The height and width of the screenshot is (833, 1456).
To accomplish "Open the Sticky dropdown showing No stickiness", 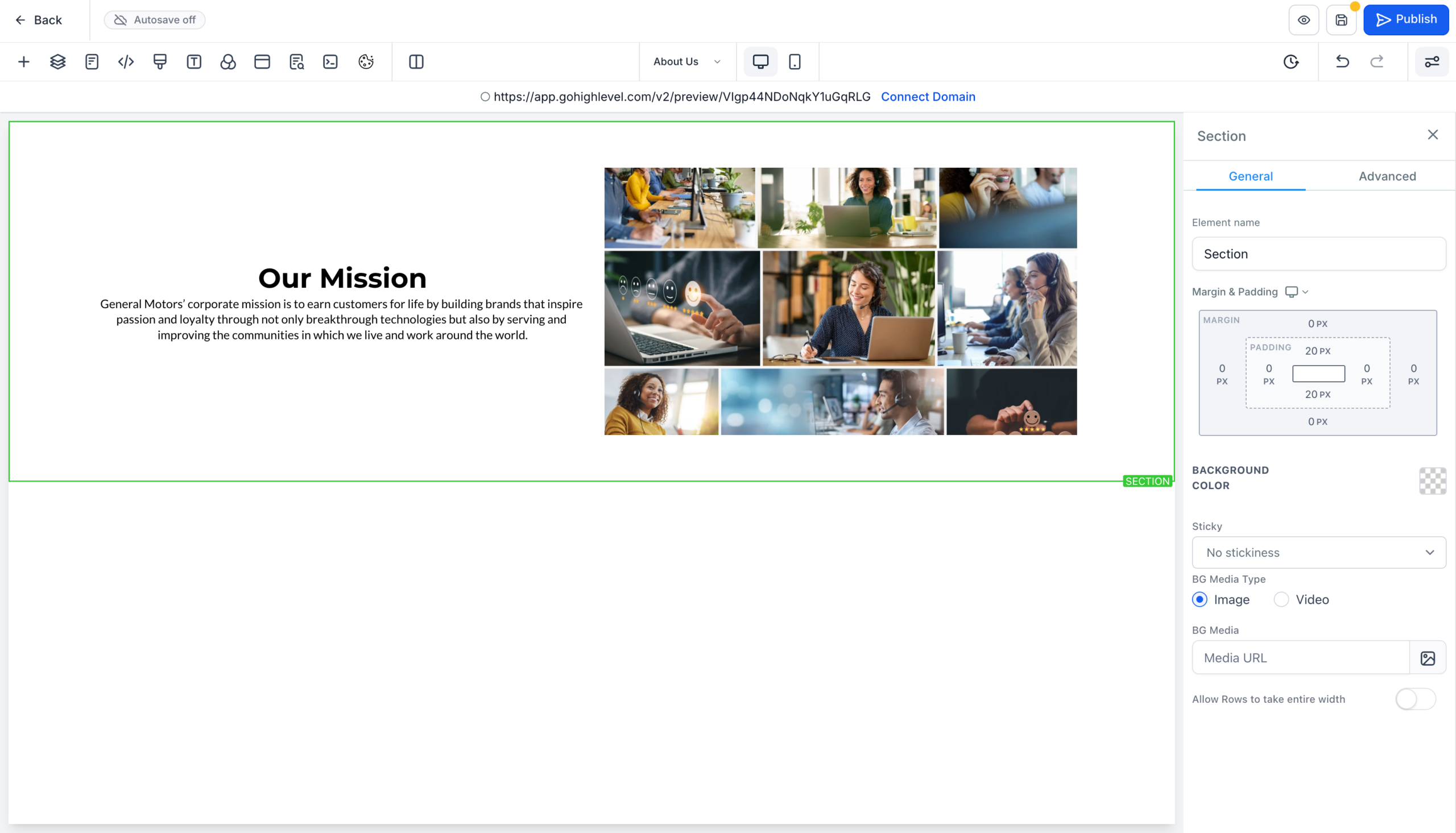I will [1318, 552].
